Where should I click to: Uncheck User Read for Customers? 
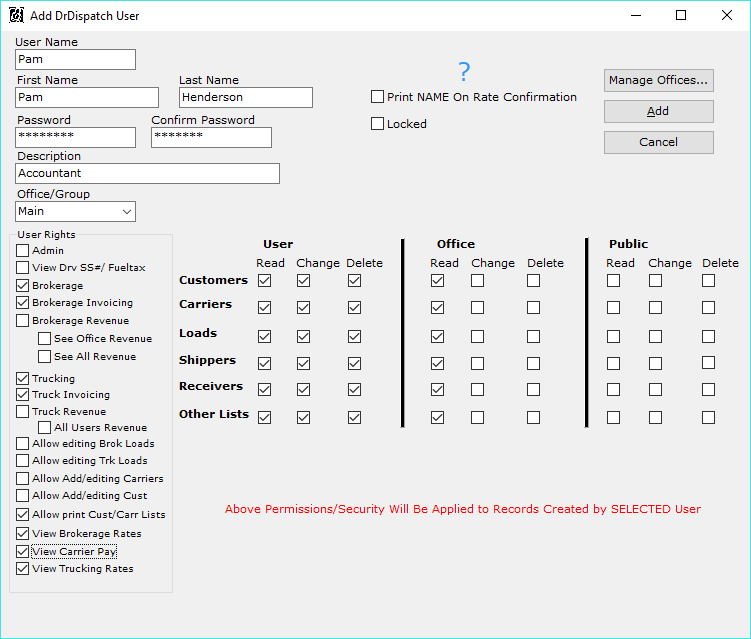(264, 280)
